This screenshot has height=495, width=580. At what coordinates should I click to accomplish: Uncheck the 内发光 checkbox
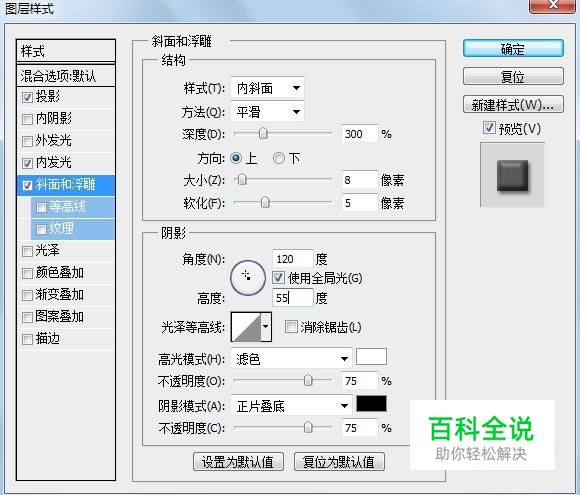[27, 163]
